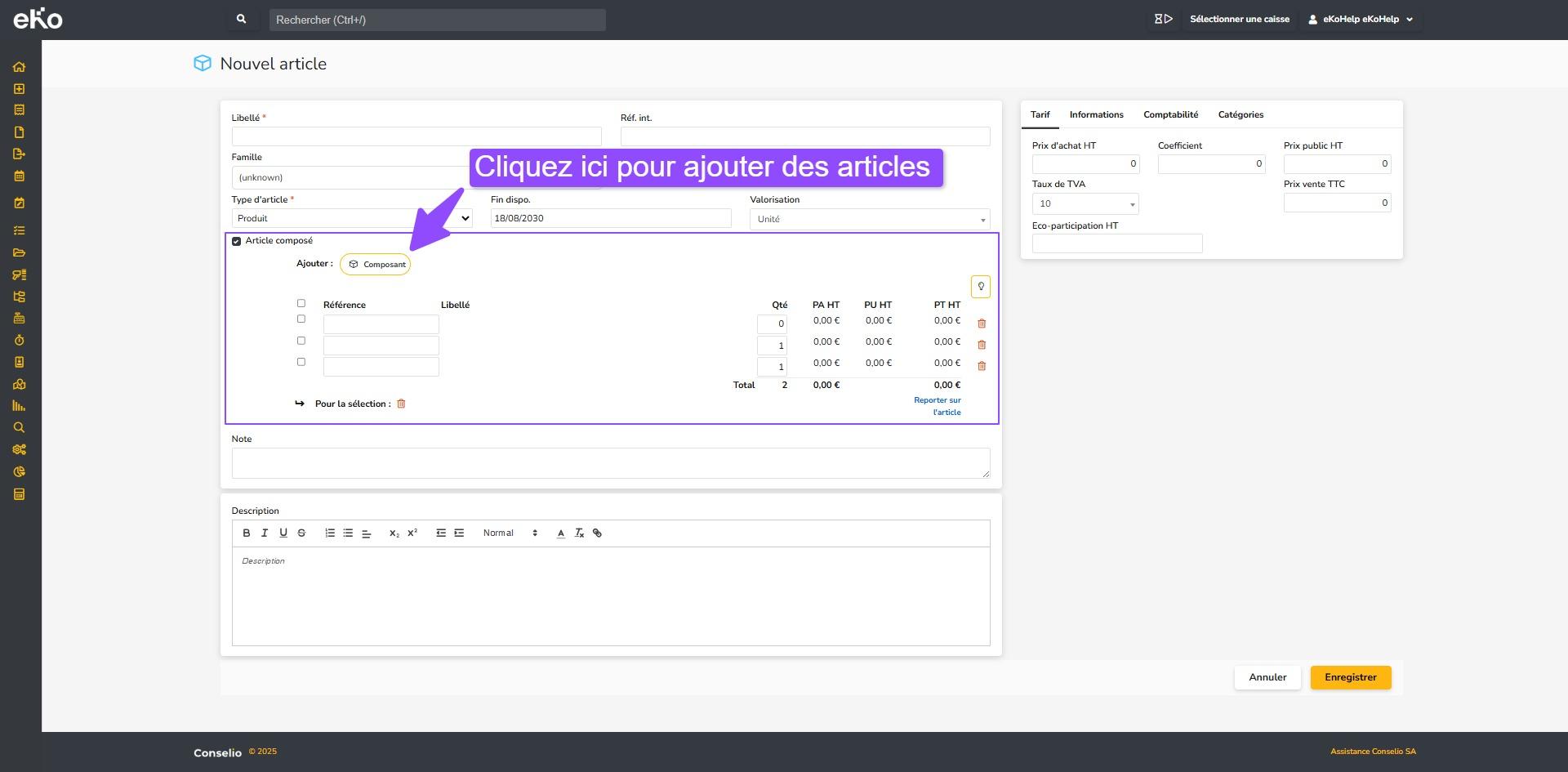The image size is (1568, 772).
Task: Click the Enregistrer button
Action: point(1350,677)
